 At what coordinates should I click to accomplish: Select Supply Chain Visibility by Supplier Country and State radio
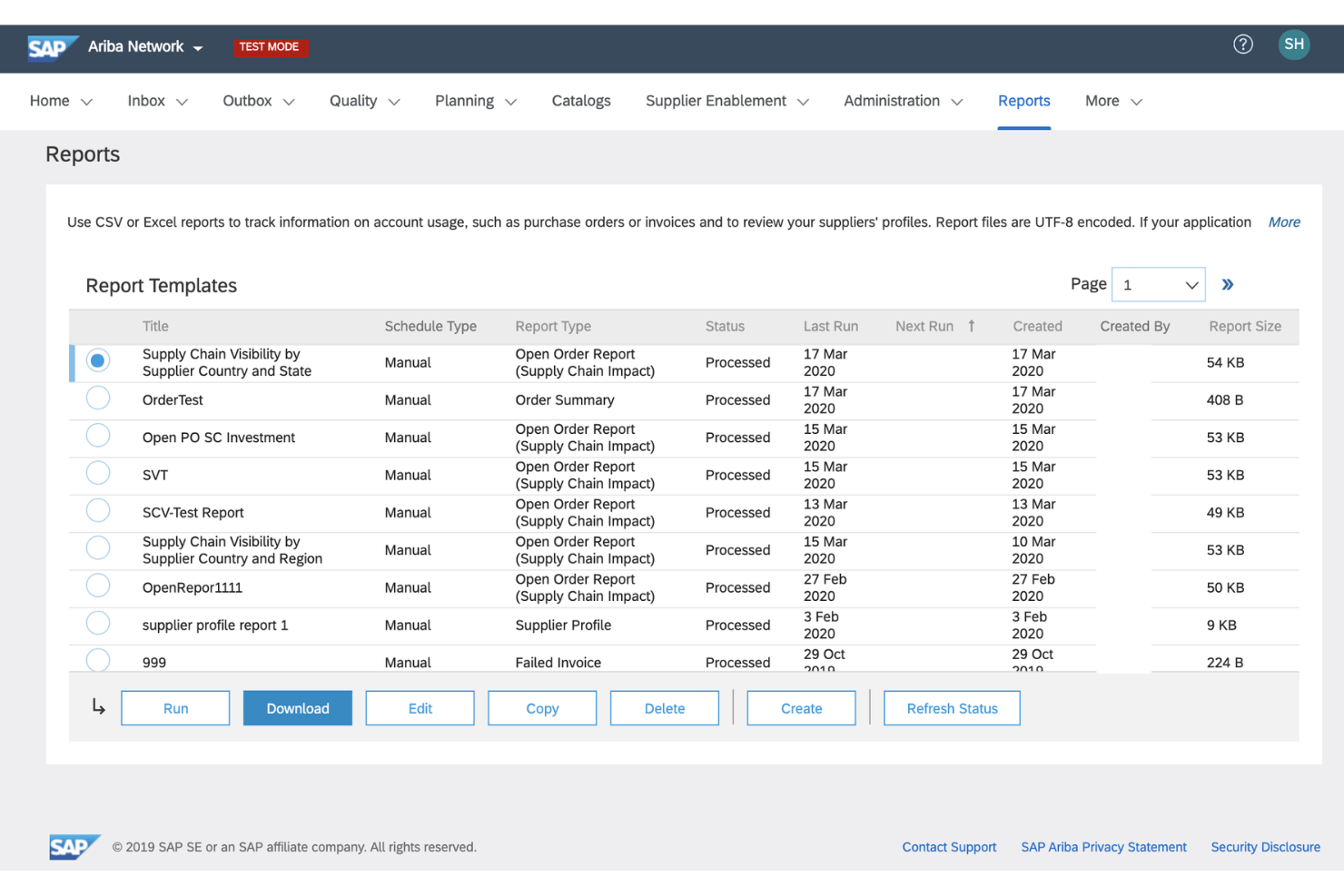[x=98, y=361]
